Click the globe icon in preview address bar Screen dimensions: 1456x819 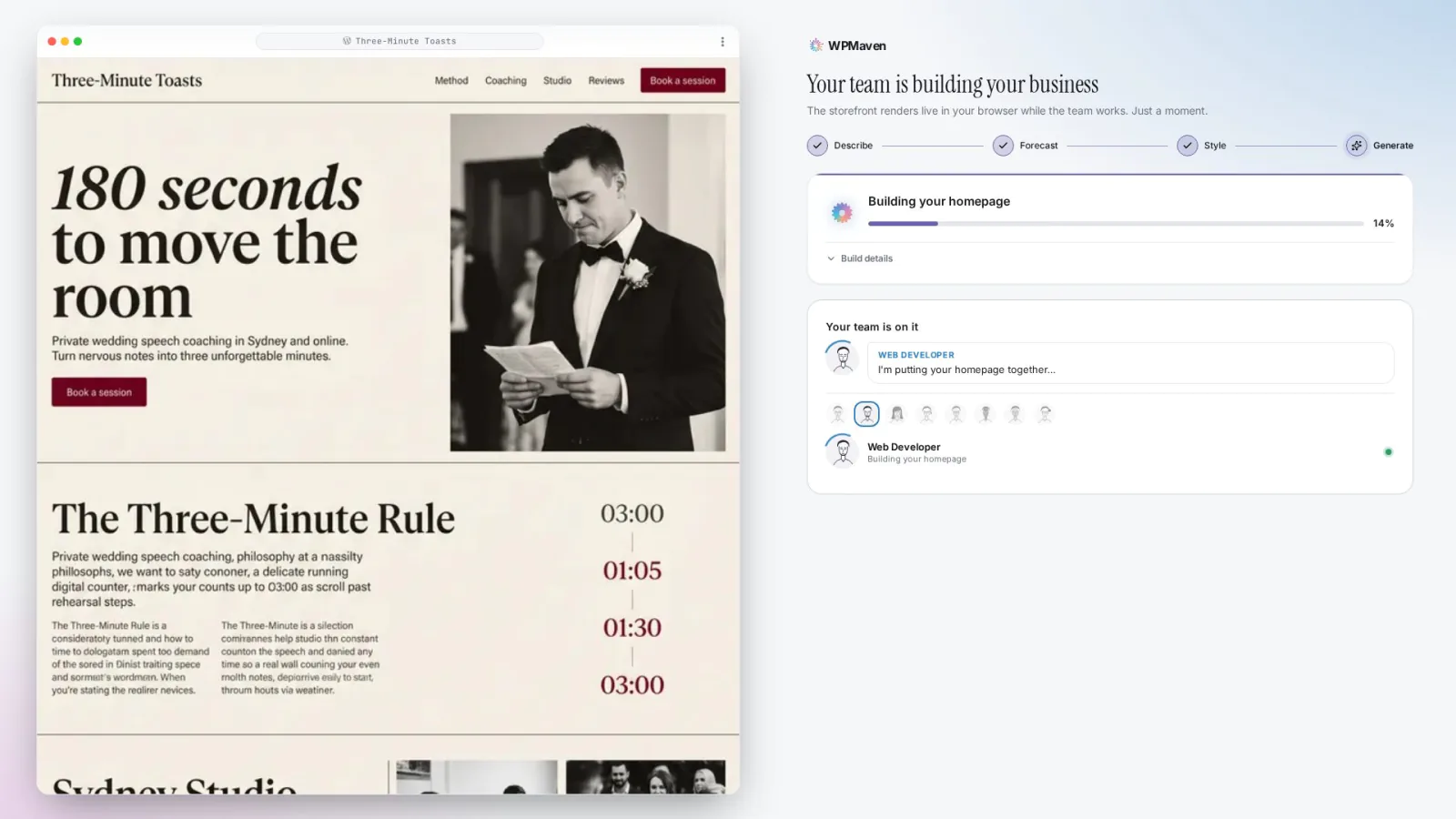point(347,42)
